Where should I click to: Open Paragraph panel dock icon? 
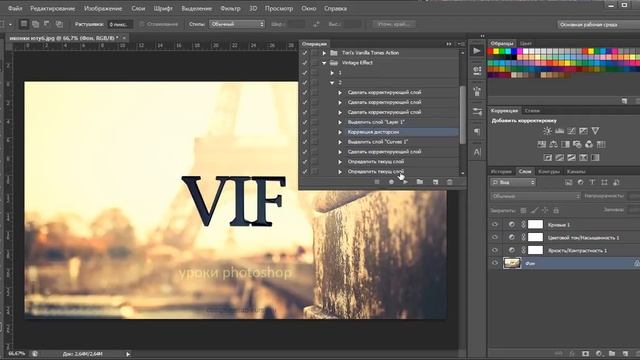(x=477, y=132)
